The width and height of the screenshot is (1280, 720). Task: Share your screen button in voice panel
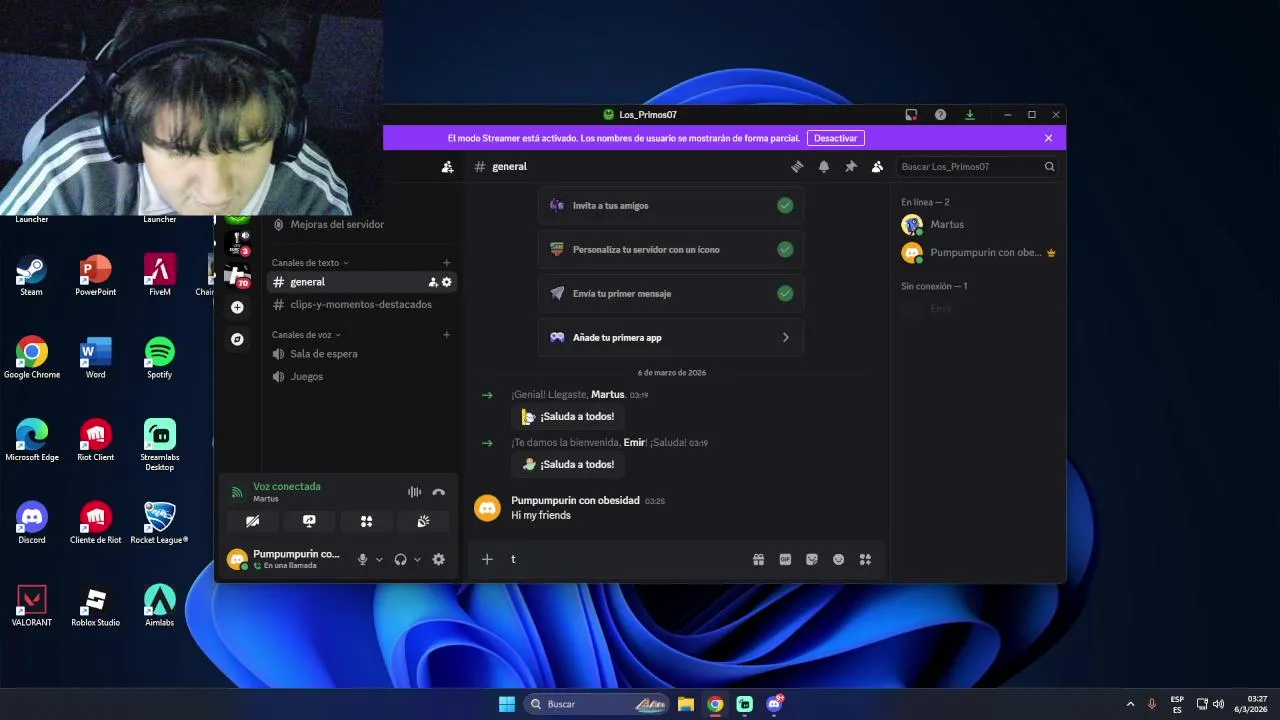[x=309, y=521]
